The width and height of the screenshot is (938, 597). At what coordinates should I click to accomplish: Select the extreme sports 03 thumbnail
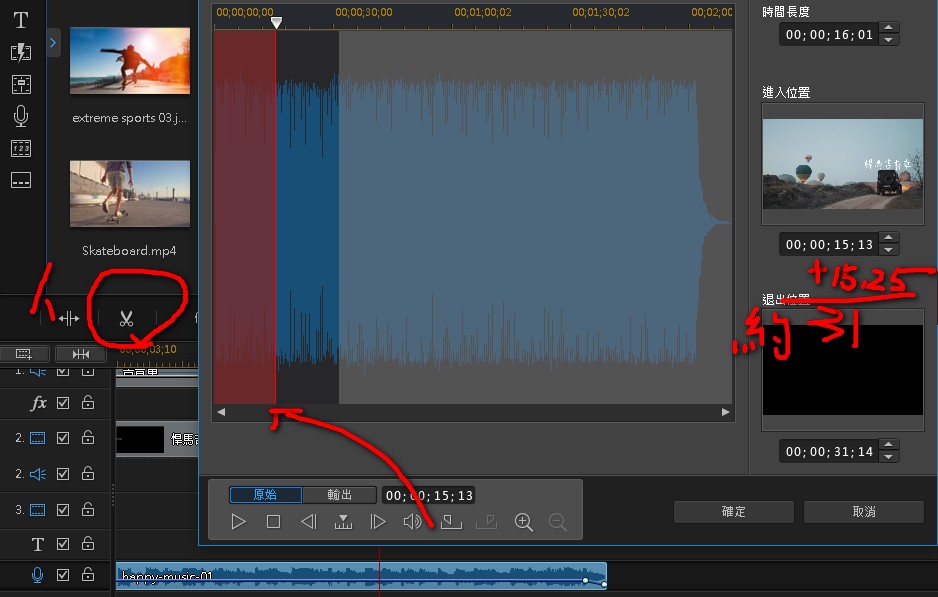coord(130,60)
